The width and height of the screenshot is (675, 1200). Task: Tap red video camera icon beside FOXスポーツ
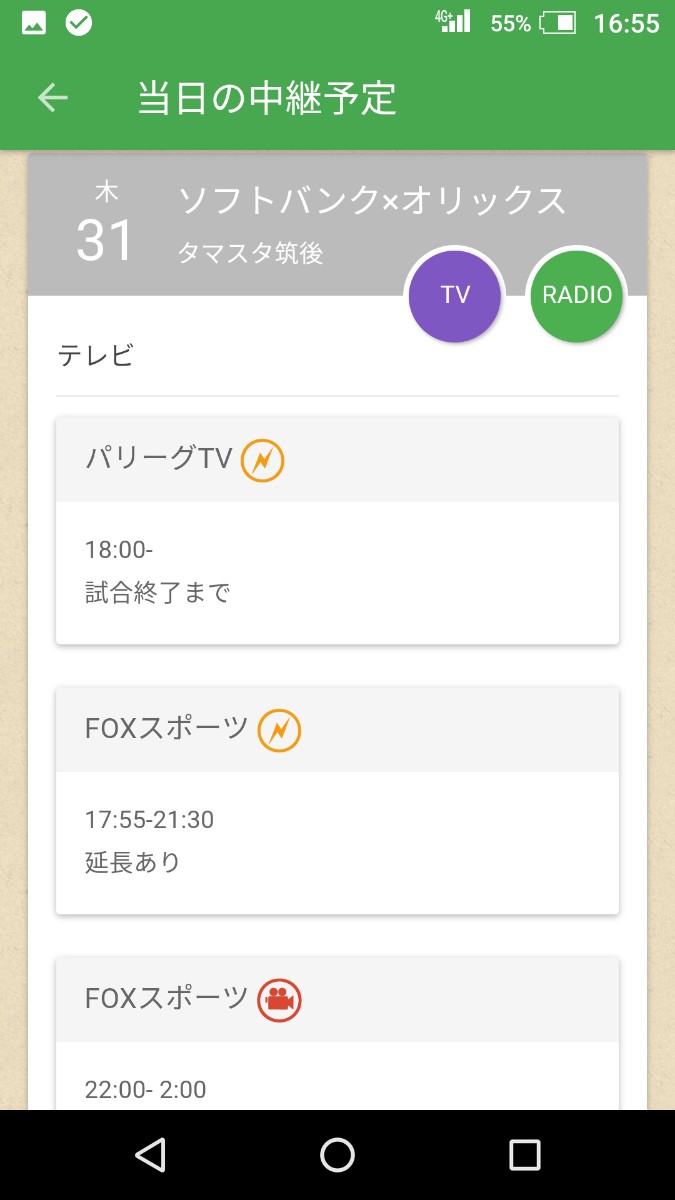[279, 1000]
